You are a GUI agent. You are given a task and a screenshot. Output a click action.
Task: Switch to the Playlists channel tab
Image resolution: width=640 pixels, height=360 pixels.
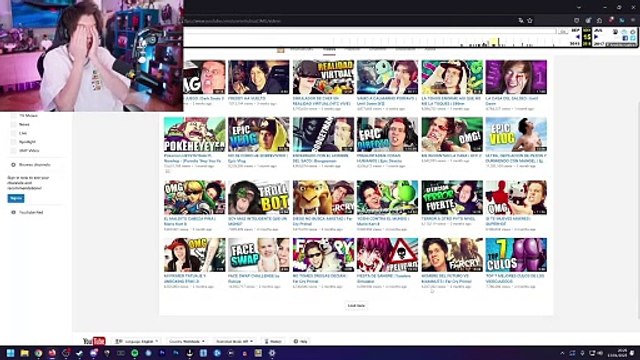pyautogui.click(x=352, y=49)
